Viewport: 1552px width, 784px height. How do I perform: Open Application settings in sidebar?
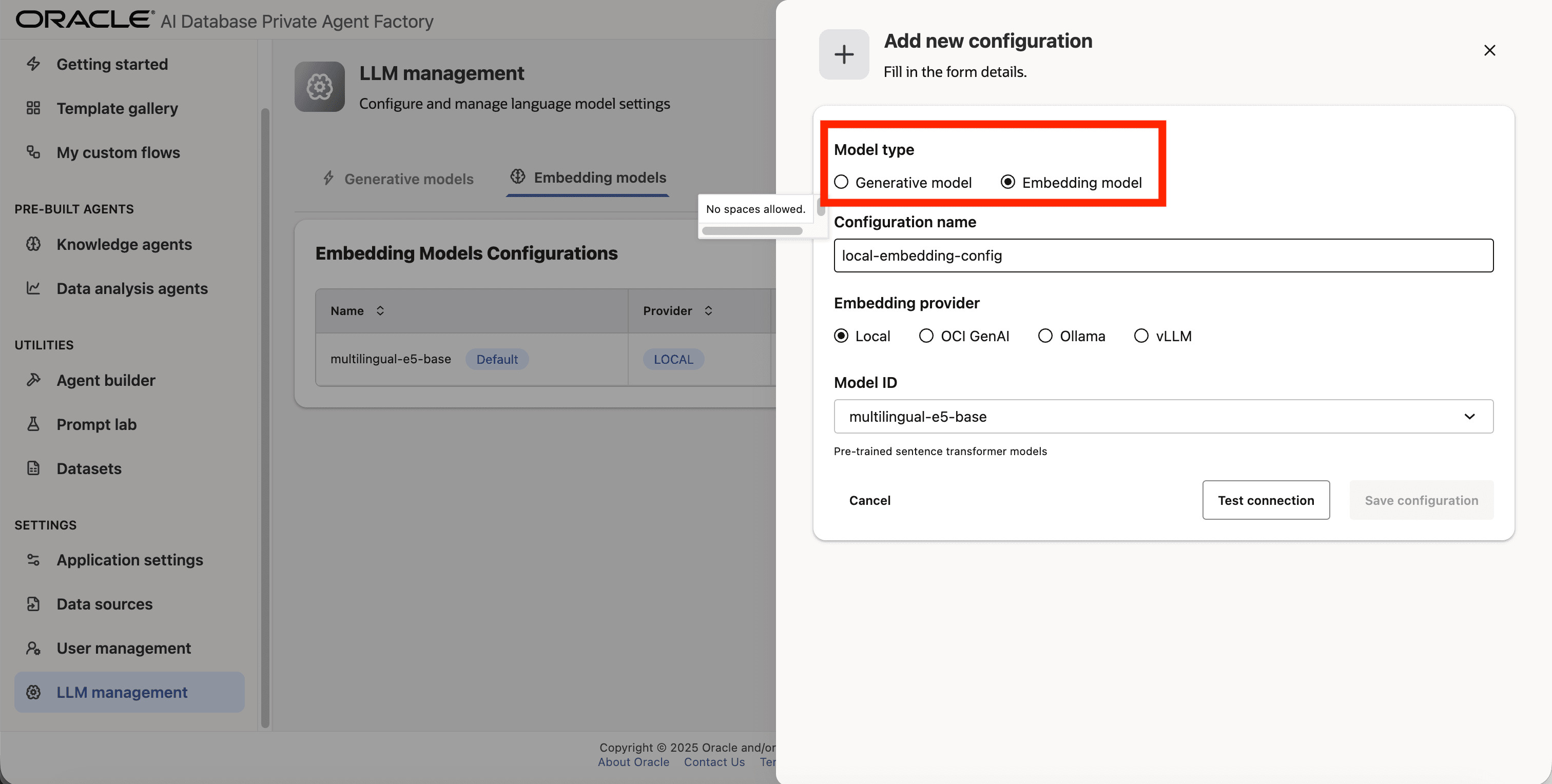[129, 559]
